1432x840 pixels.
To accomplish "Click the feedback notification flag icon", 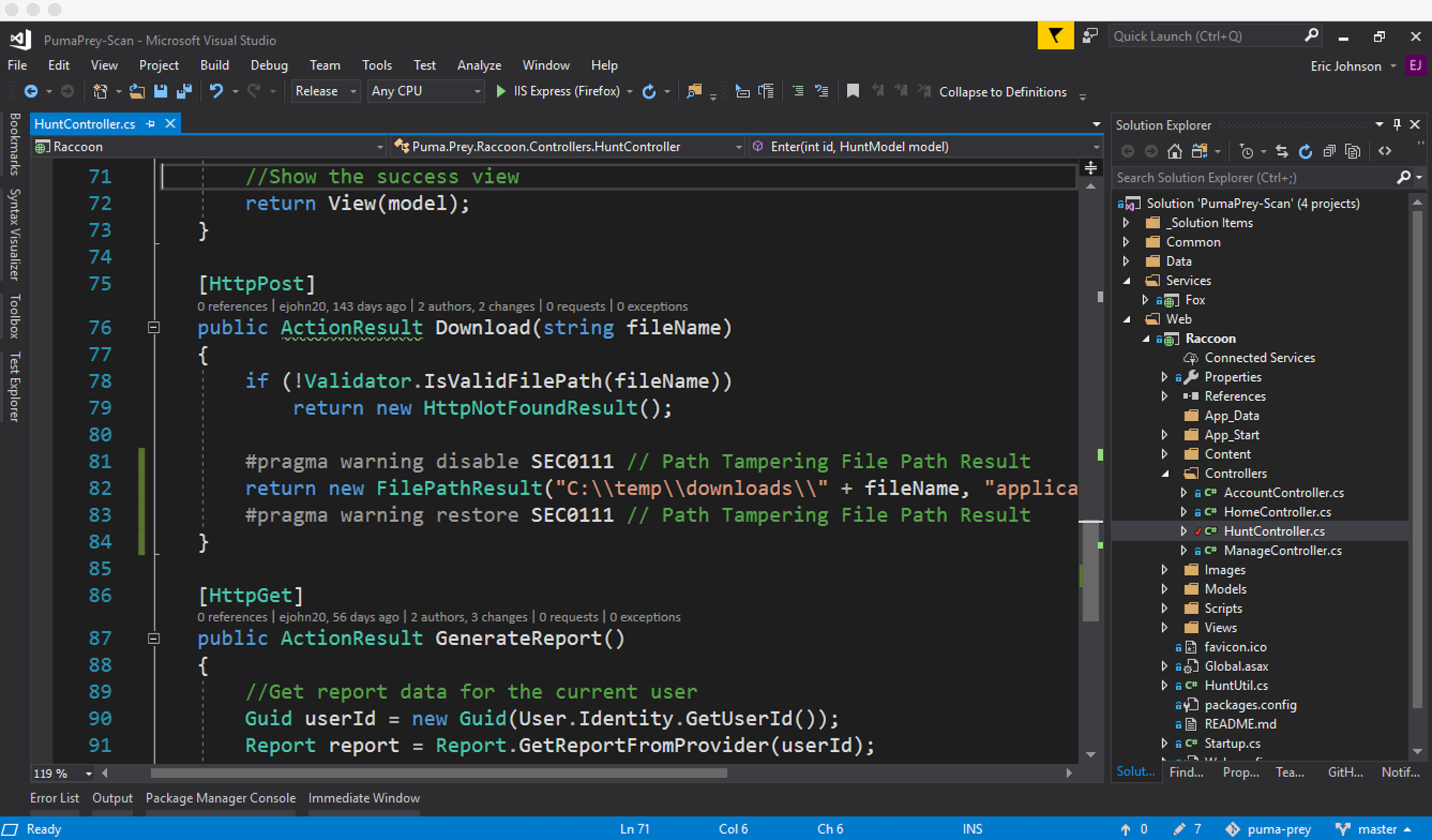I will [x=1055, y=36].
